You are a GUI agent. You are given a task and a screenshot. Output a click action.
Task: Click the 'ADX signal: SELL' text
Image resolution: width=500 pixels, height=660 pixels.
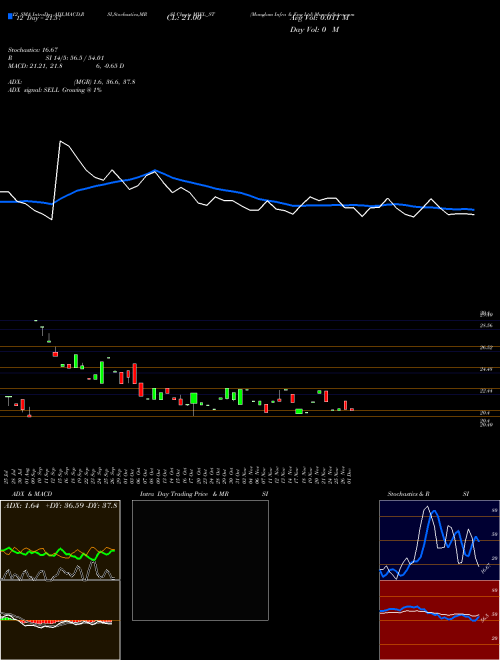[34, 90]
